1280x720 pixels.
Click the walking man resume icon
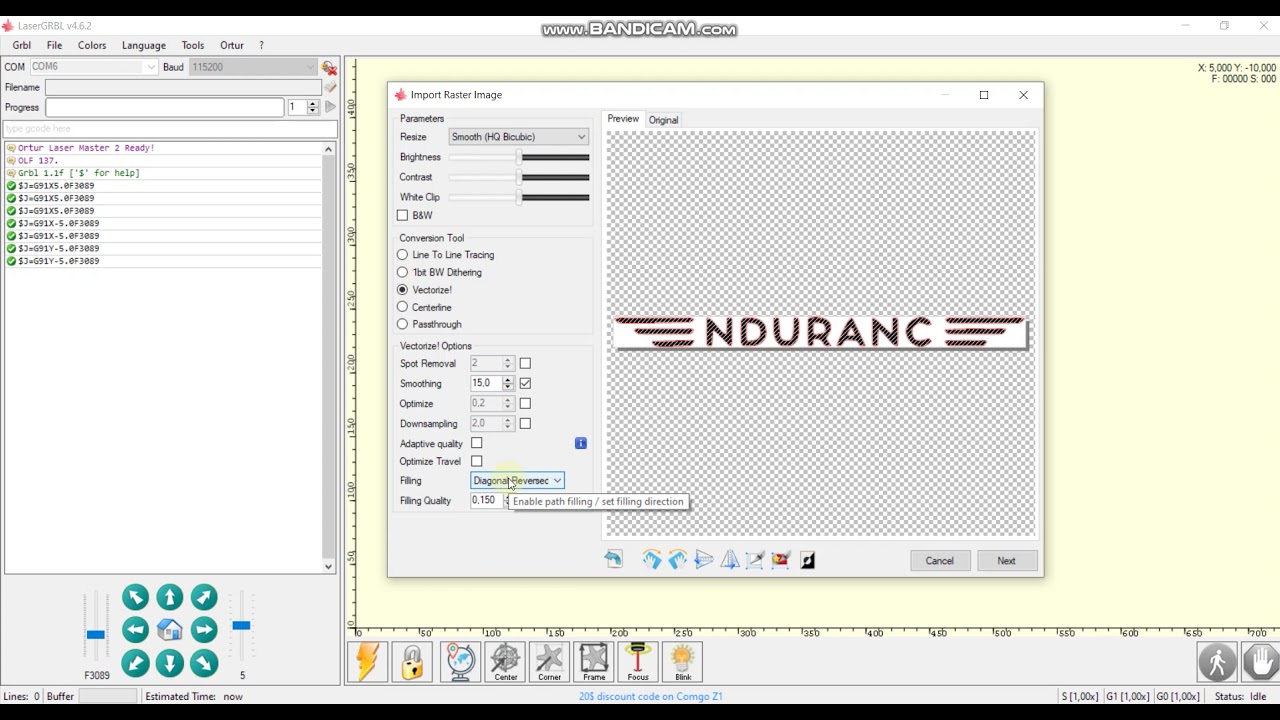pos(1217,662)
